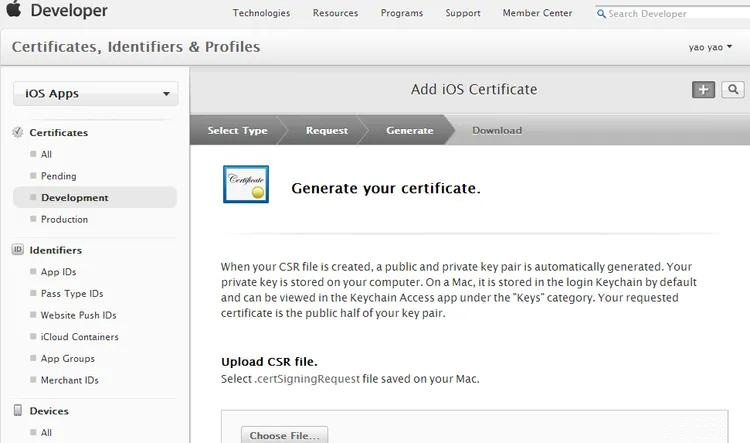The height and width of the screenshot is (443, 750).
Task: Select Development certificates
Action: (x=95, y=197)
